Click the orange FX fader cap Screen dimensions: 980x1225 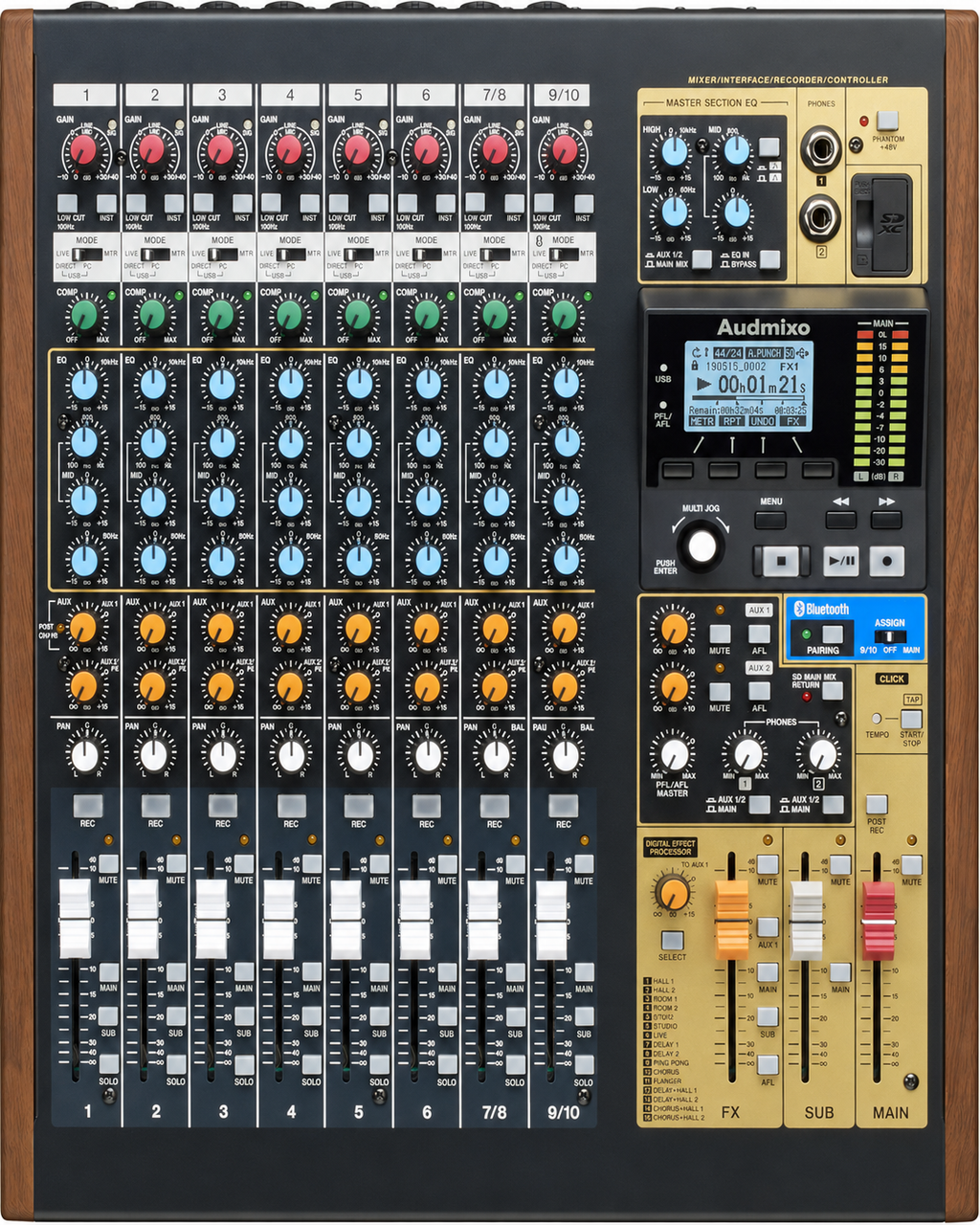731,921
